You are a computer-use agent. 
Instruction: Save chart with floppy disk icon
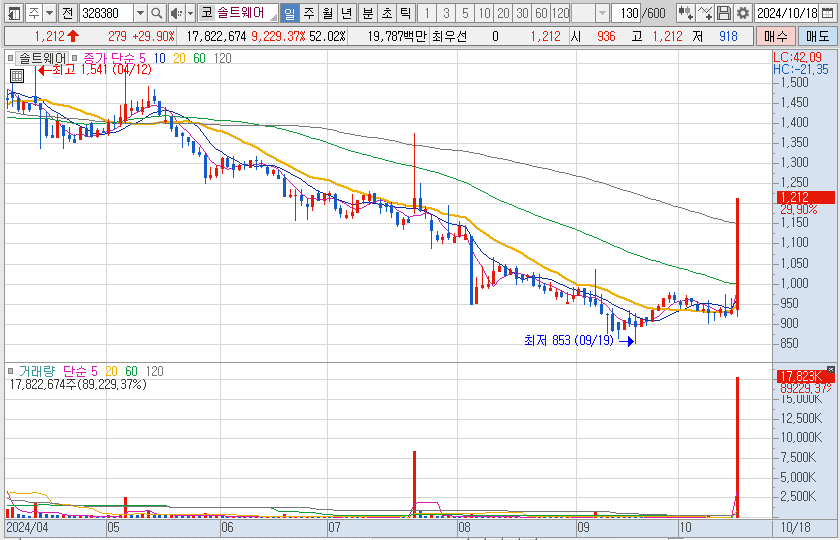(724, 13)
